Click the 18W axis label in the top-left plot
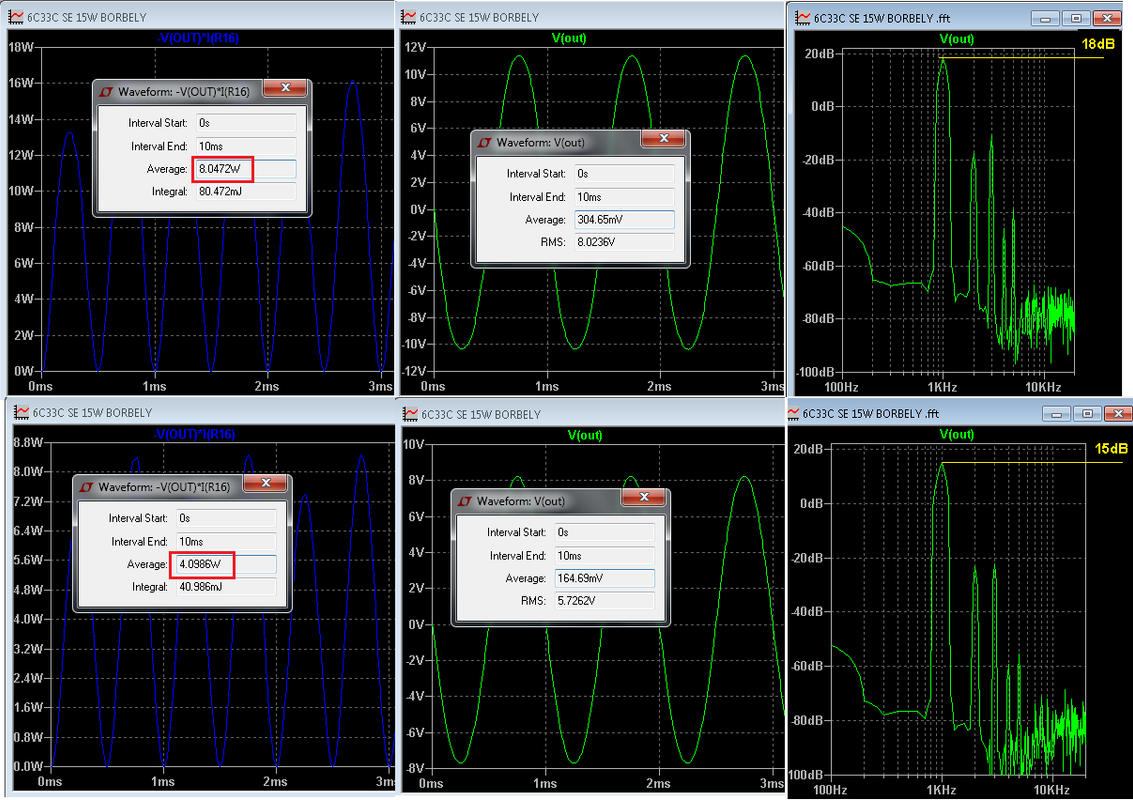The height and width of the screenshot is (800, 1133). pyautogui.click(x=21, y=47)
